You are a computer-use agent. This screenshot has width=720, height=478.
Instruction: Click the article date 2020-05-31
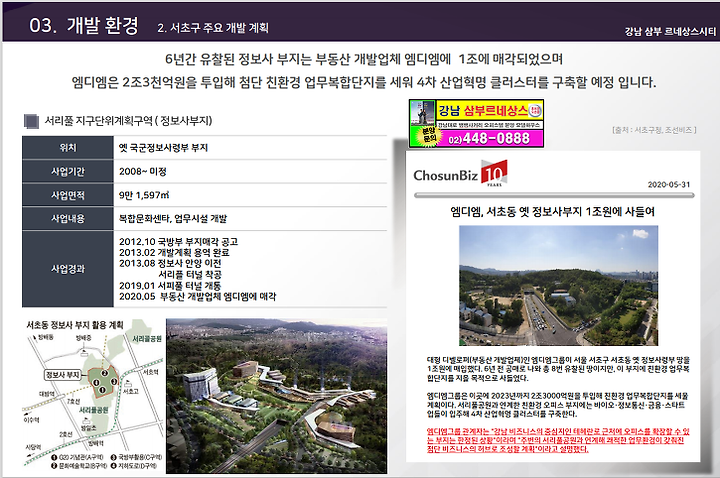[669, 185]
